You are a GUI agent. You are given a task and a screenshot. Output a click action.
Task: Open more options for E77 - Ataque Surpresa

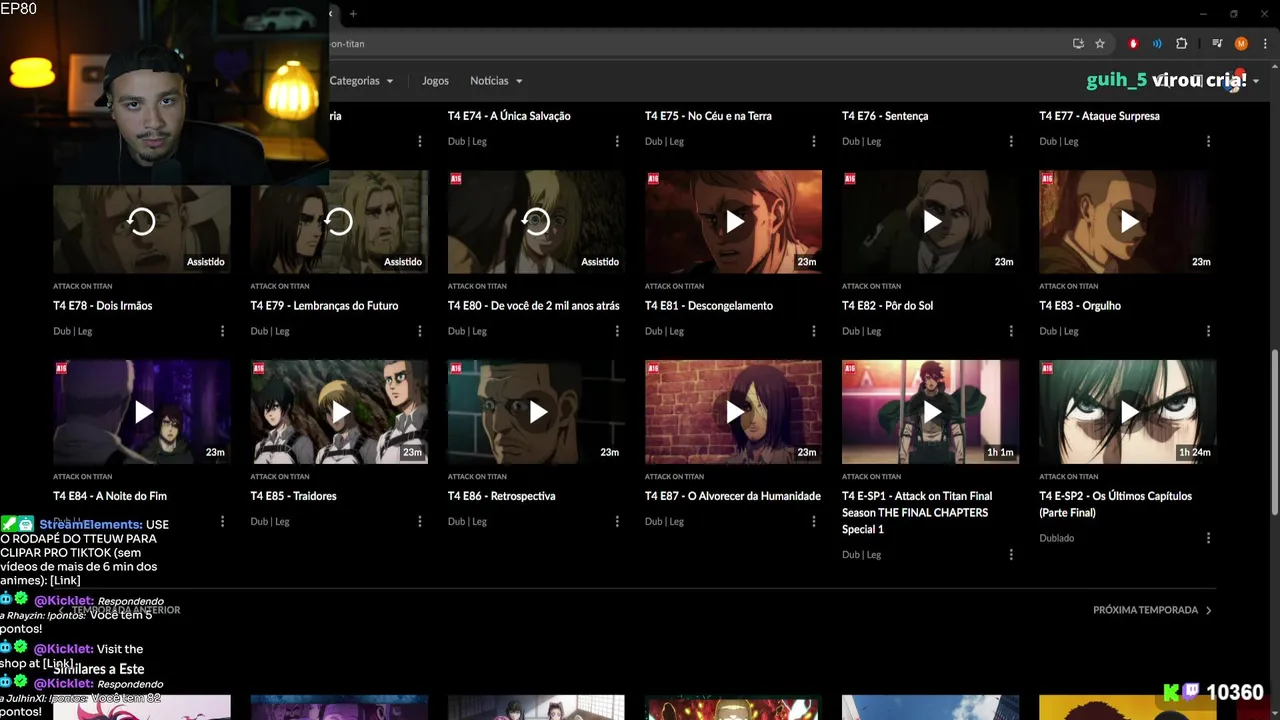[x=1208, y=141]
